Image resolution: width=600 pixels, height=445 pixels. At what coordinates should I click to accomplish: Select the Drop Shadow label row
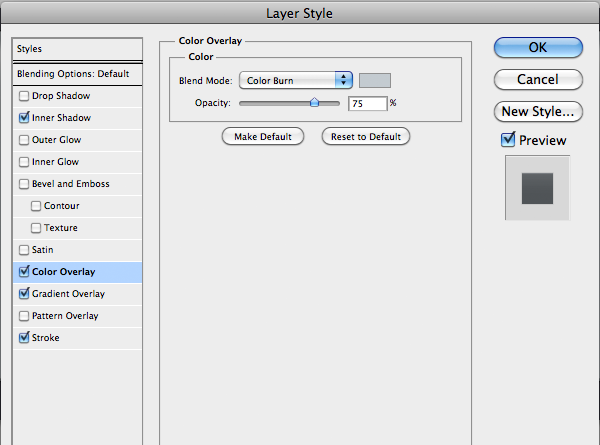coord(78,96)
